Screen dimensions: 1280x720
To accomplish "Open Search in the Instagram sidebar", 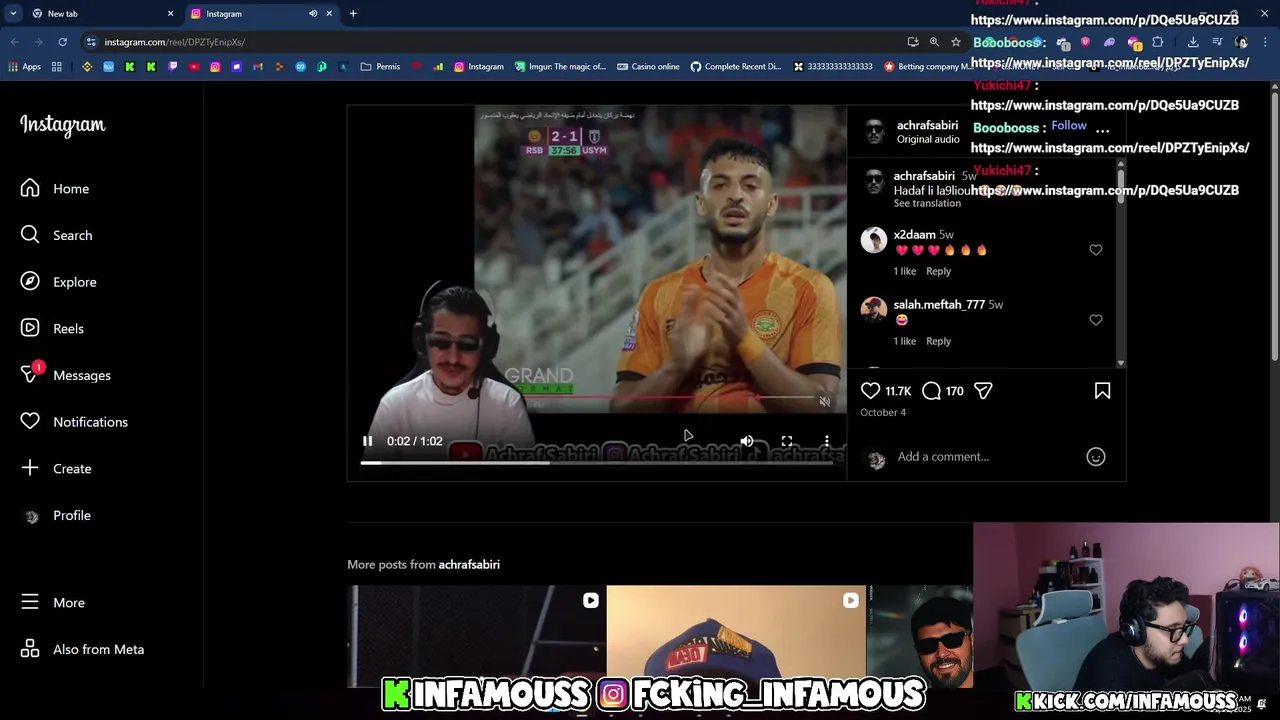I will point(57,235).
